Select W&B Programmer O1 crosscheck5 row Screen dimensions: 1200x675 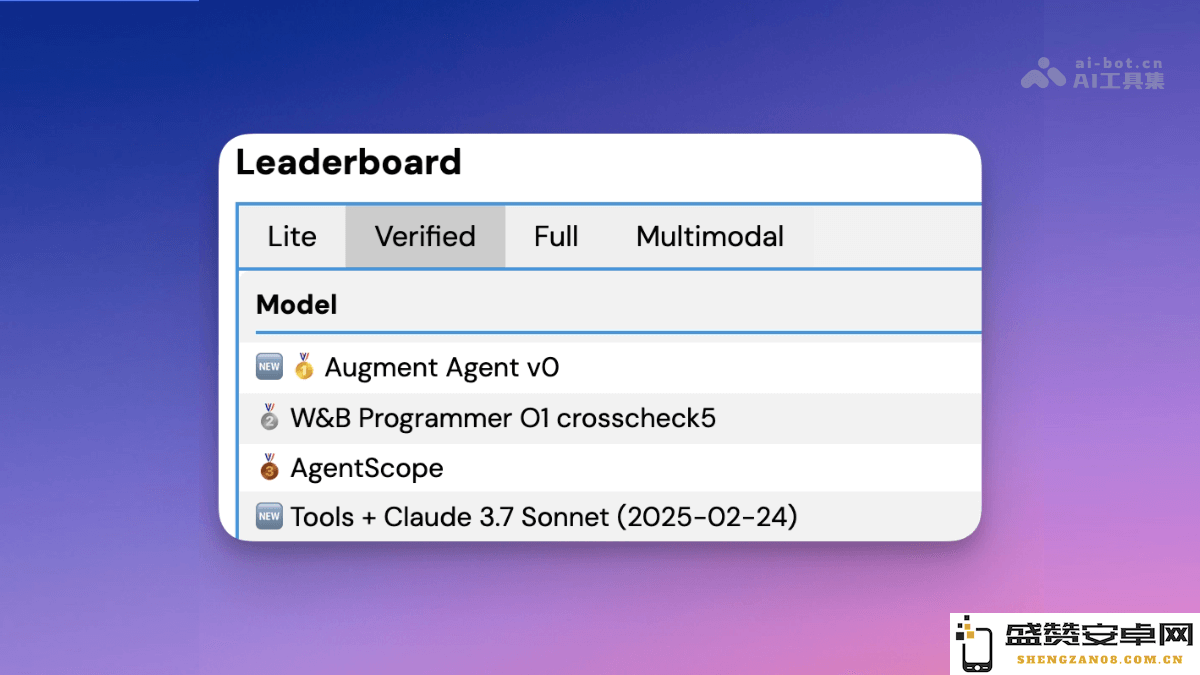(x=609, y=418)
